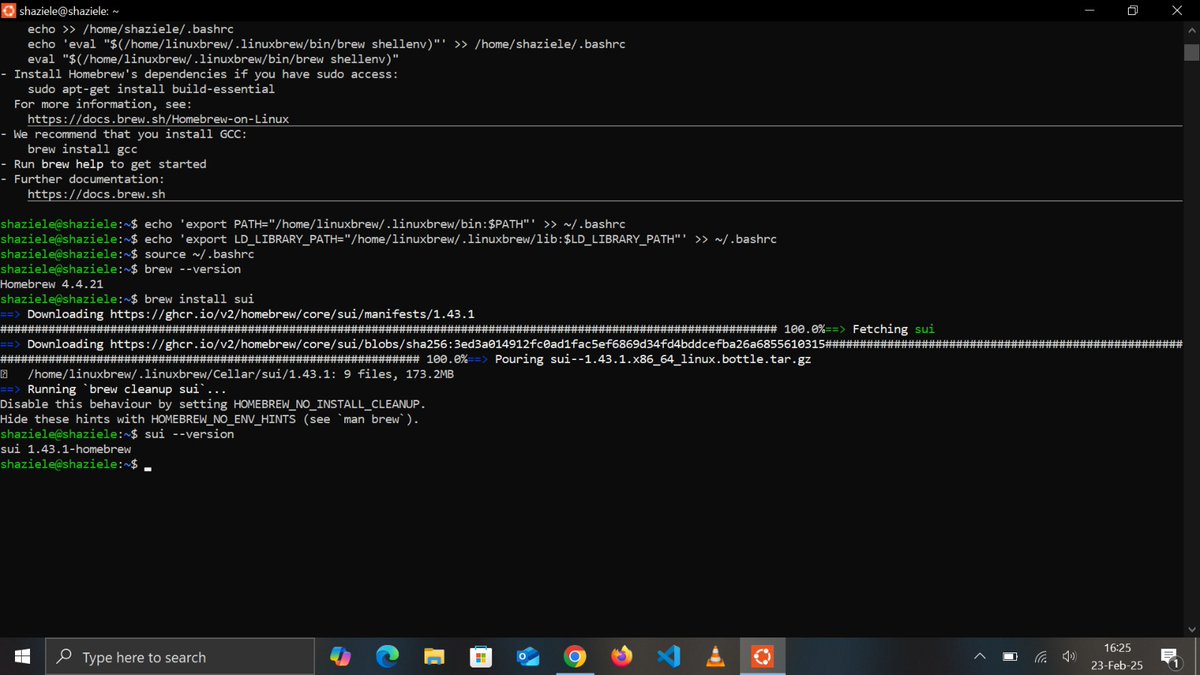Open VLC media player from the taskbar
Viewport: 1200px width, 675px height.
pyautogui.click(x=716, y=657)
